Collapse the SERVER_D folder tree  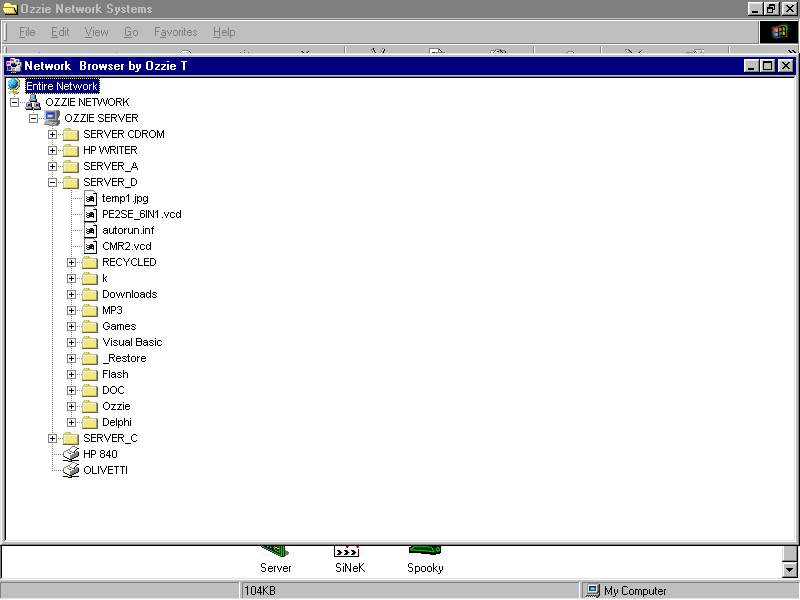coord(53,182)
